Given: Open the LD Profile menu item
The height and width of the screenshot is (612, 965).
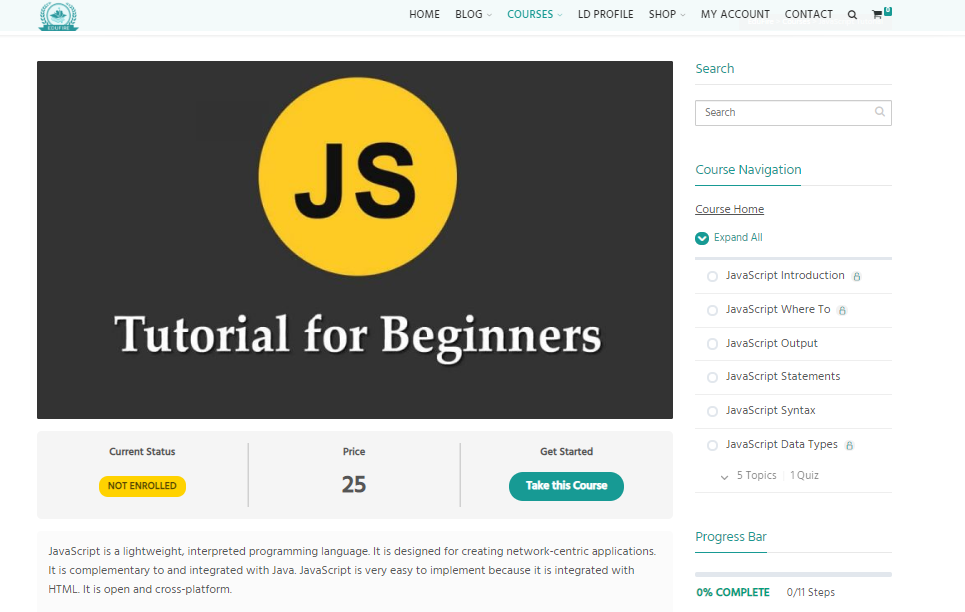Looking at the screenshot, I should point(606,14).
